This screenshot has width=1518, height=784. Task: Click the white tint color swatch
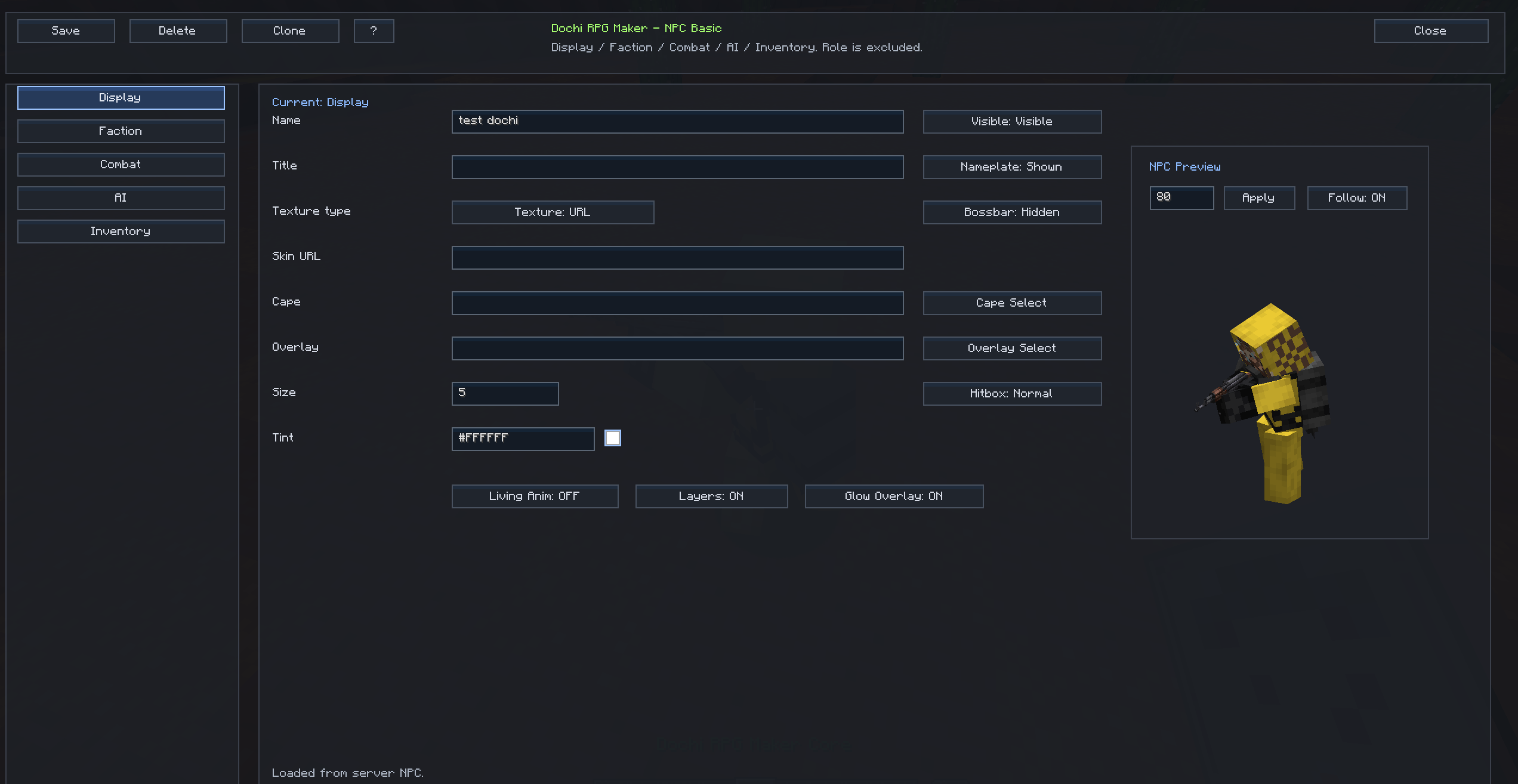point(613,438)
